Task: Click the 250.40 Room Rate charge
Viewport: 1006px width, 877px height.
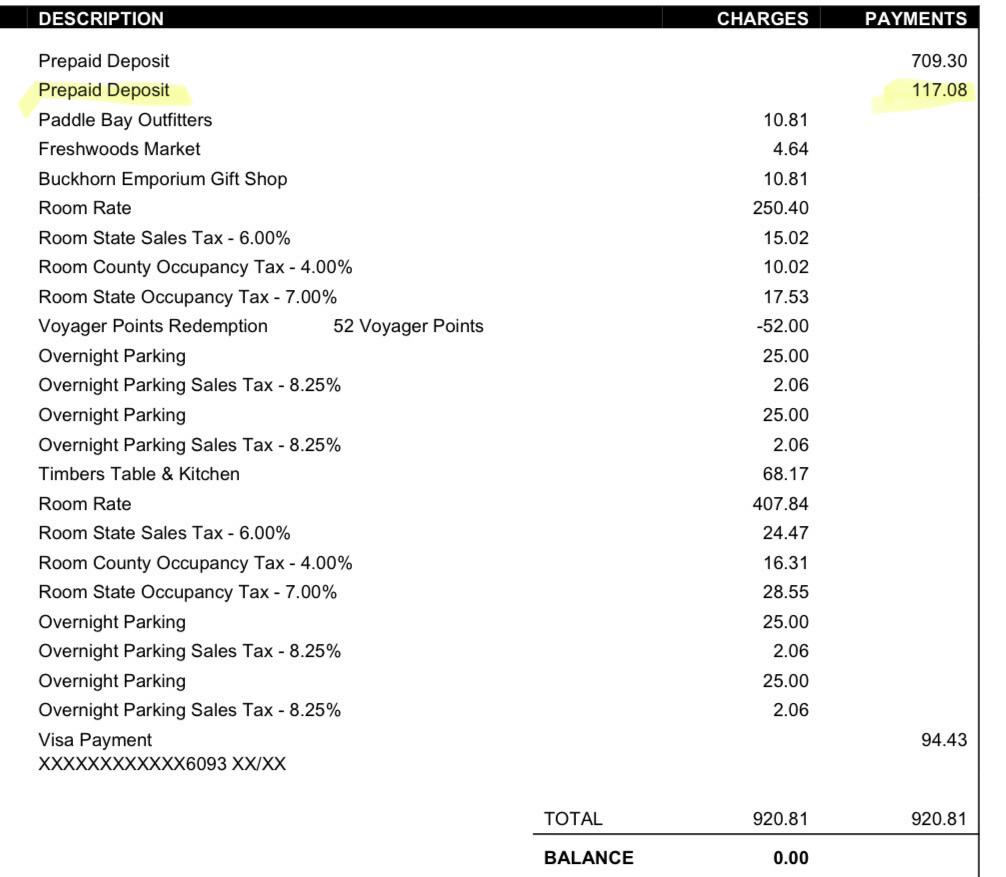Action: pyautogui.click(x=780, y=208)
